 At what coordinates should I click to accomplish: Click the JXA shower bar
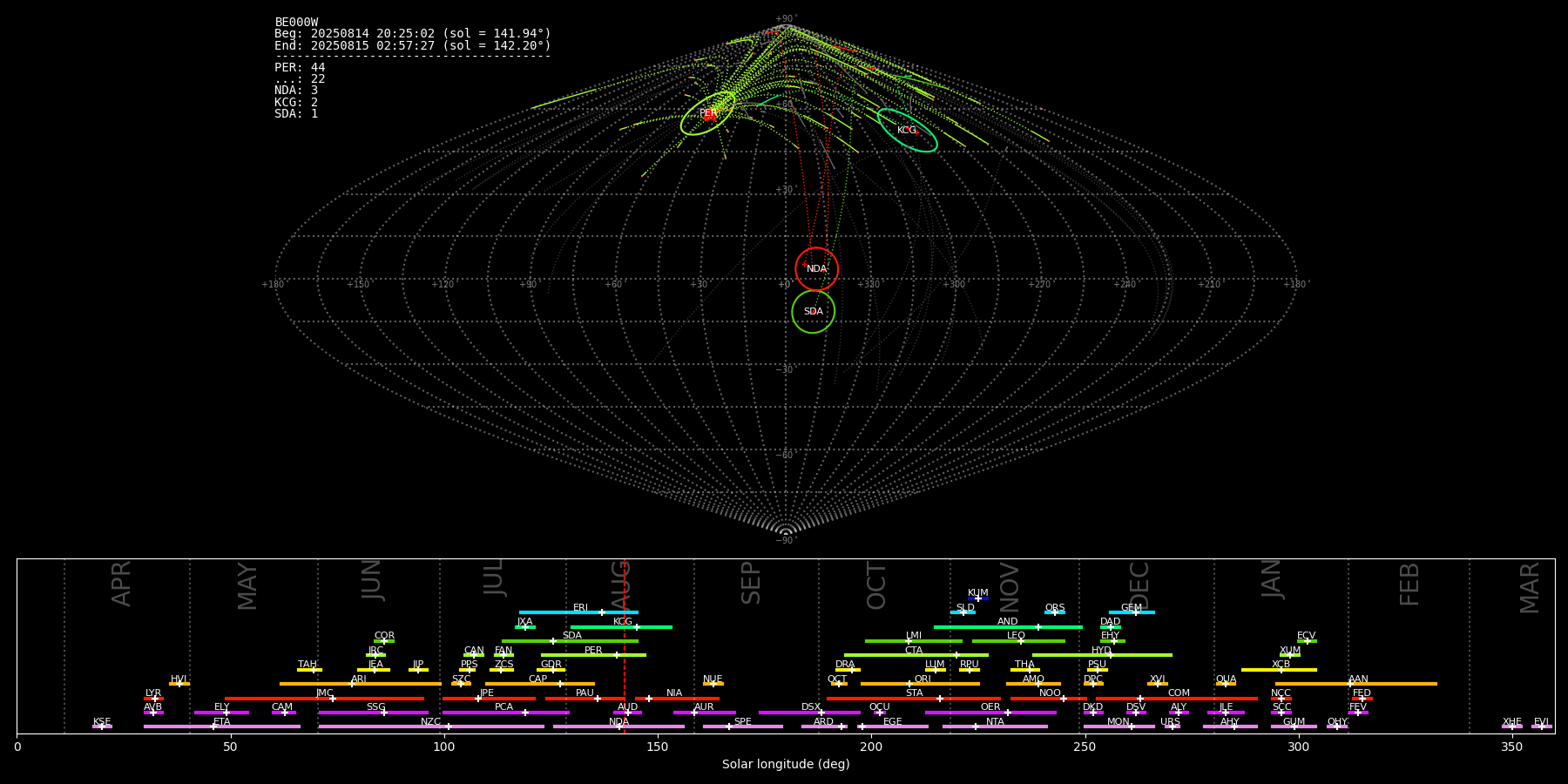pos(525,626)
